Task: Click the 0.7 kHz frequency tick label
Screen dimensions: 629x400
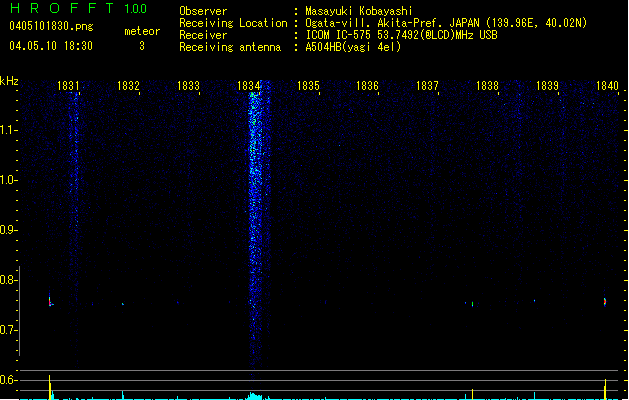Action: point(8,330)
